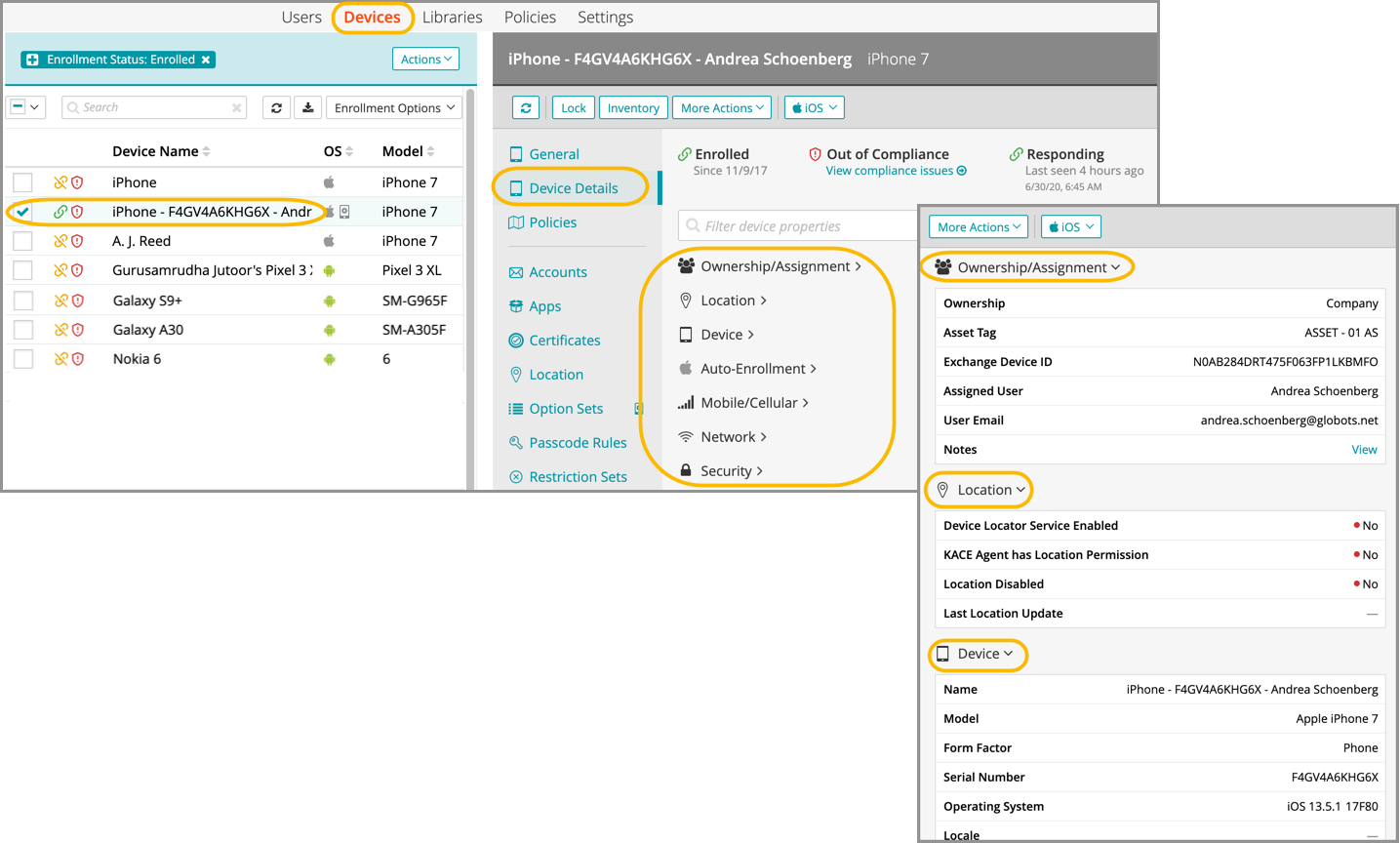Screen dimensions: 1400x843
Task: Click the Apps icon in sidebar
Action: 516,306
